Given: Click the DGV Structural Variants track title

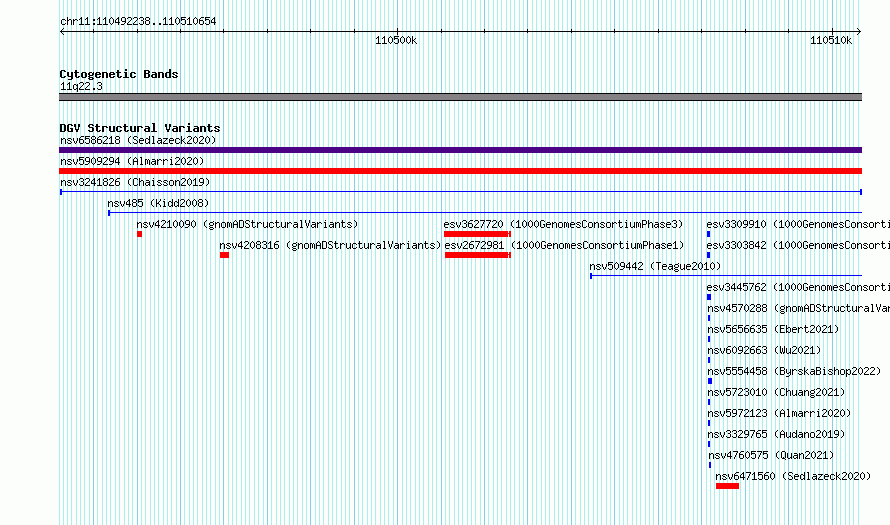Looking at the screenshot, I should (x=140, y=128).
